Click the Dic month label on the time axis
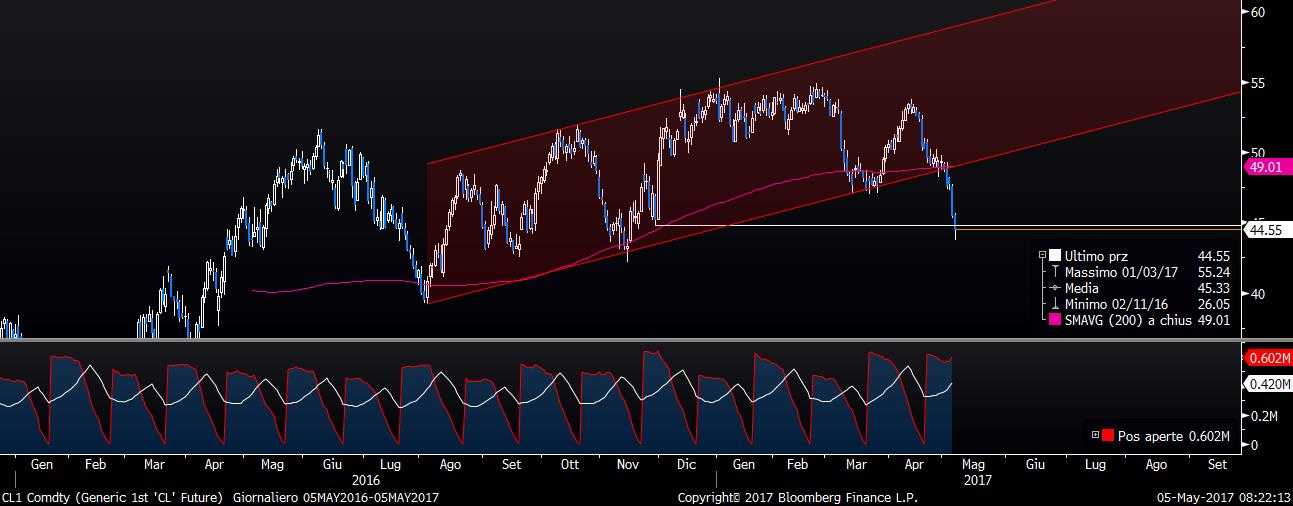Viewport: 1293px width, 506px height. (686, 465)
